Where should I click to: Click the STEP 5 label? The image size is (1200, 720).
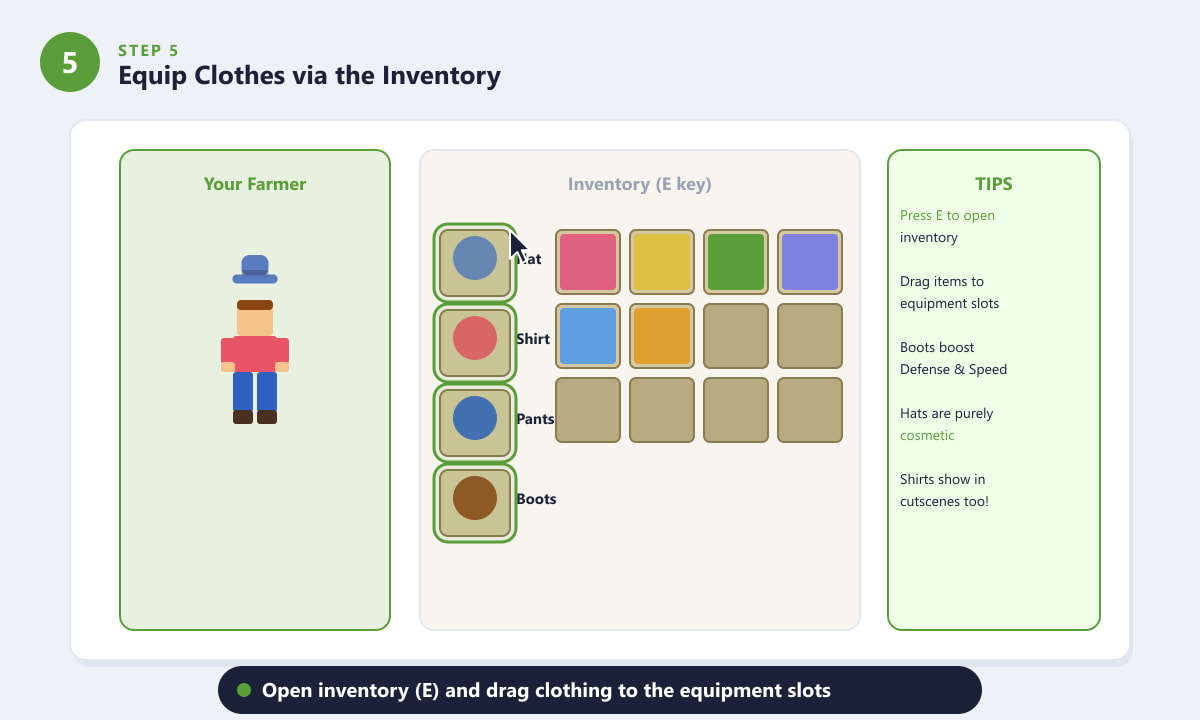(148, 50)
